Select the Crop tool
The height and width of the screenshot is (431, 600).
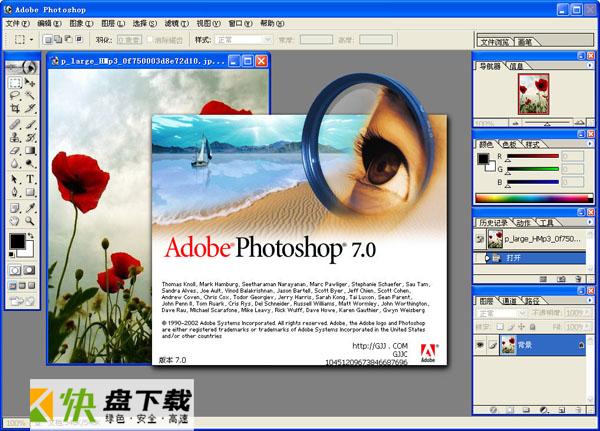point(15,109)
